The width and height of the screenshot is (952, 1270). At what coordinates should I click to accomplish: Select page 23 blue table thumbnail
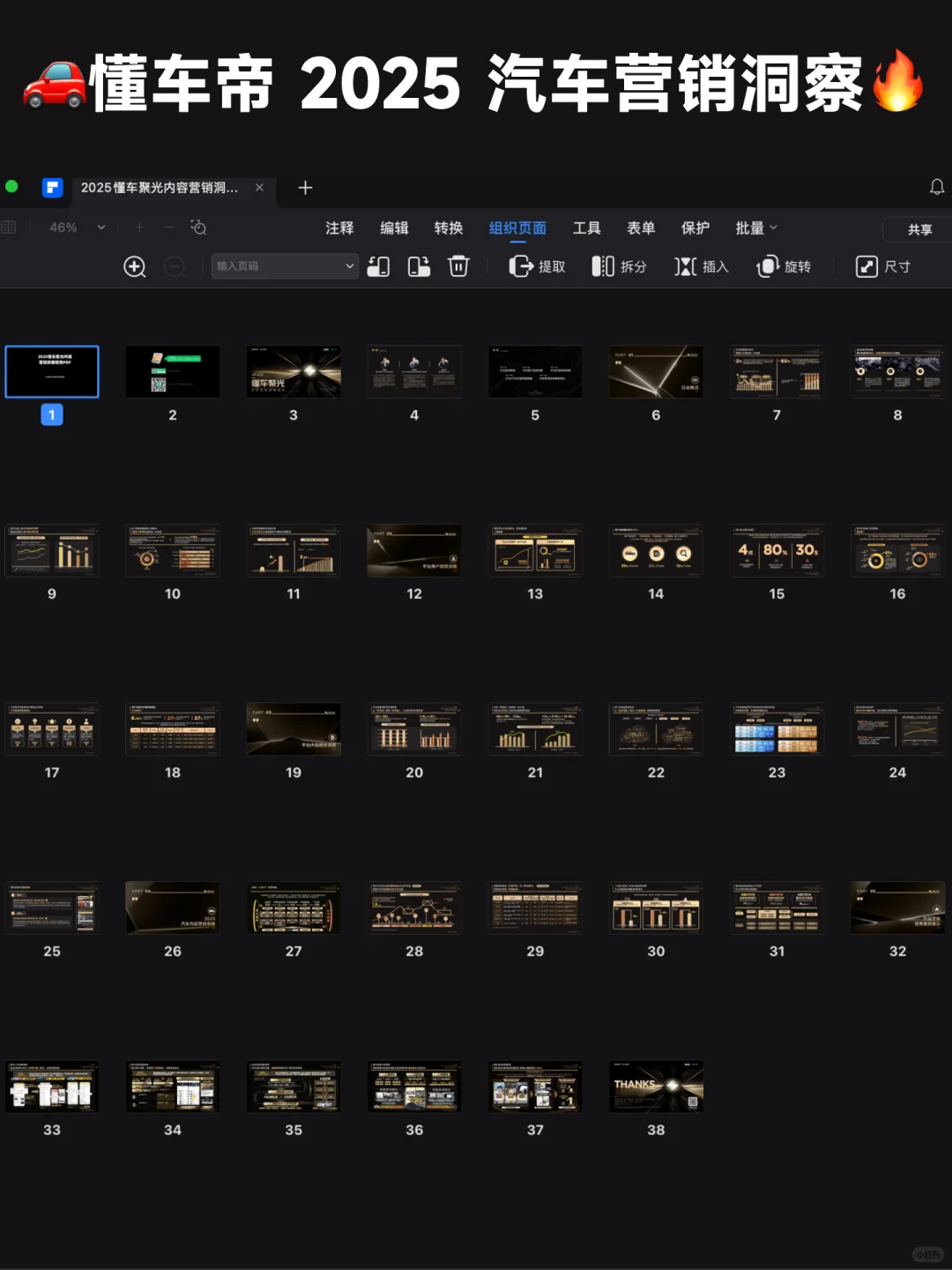click(777, 728)
